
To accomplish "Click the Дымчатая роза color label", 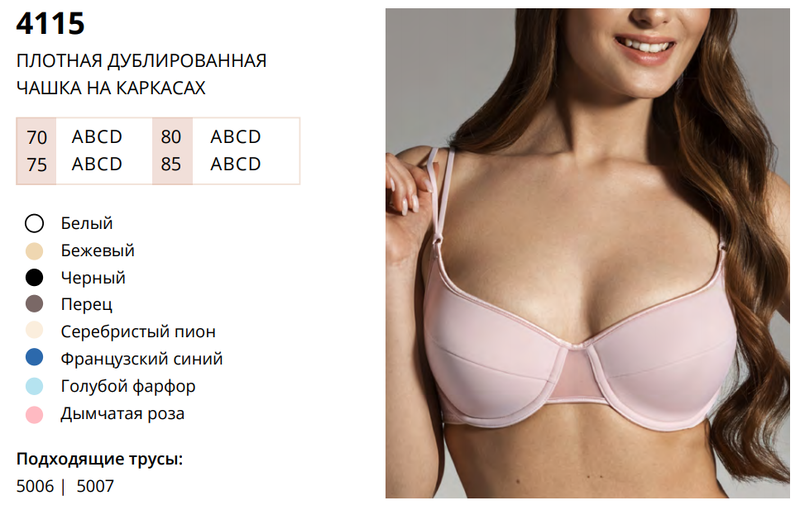I will click(x=122, y=414).
